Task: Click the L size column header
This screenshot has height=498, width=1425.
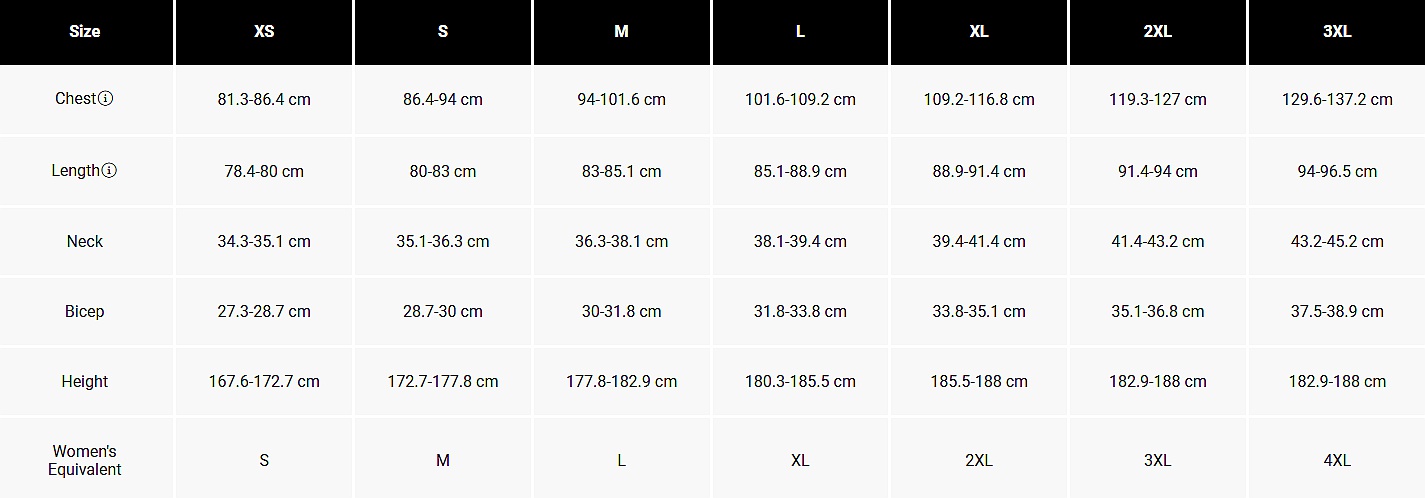Action: (x=800, y=32)
